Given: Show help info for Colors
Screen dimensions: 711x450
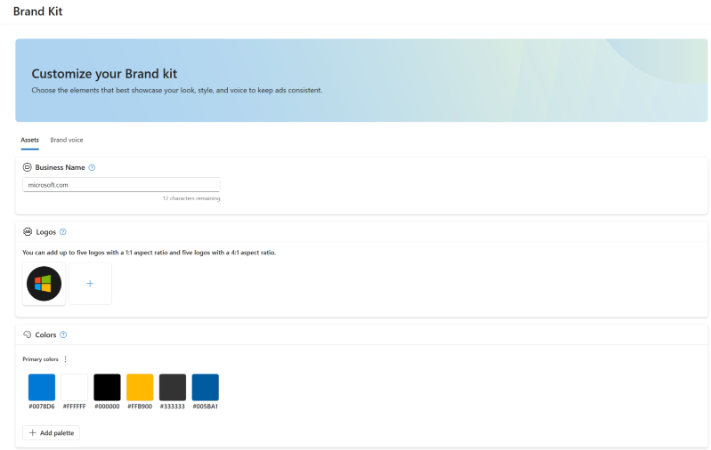Looking at the screenshot, I should 64,335.
